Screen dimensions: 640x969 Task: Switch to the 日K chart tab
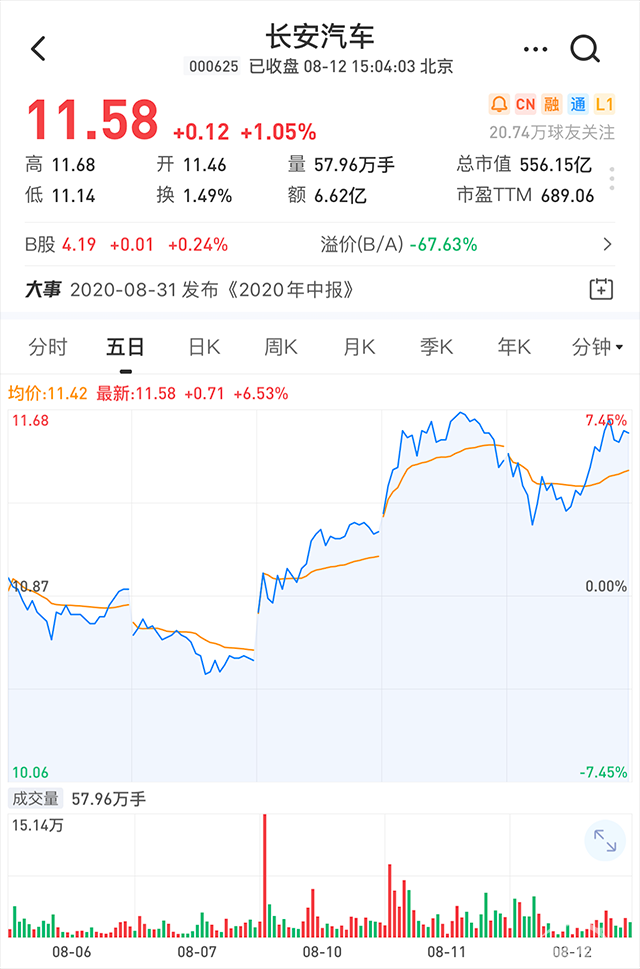tap(201, 347)
